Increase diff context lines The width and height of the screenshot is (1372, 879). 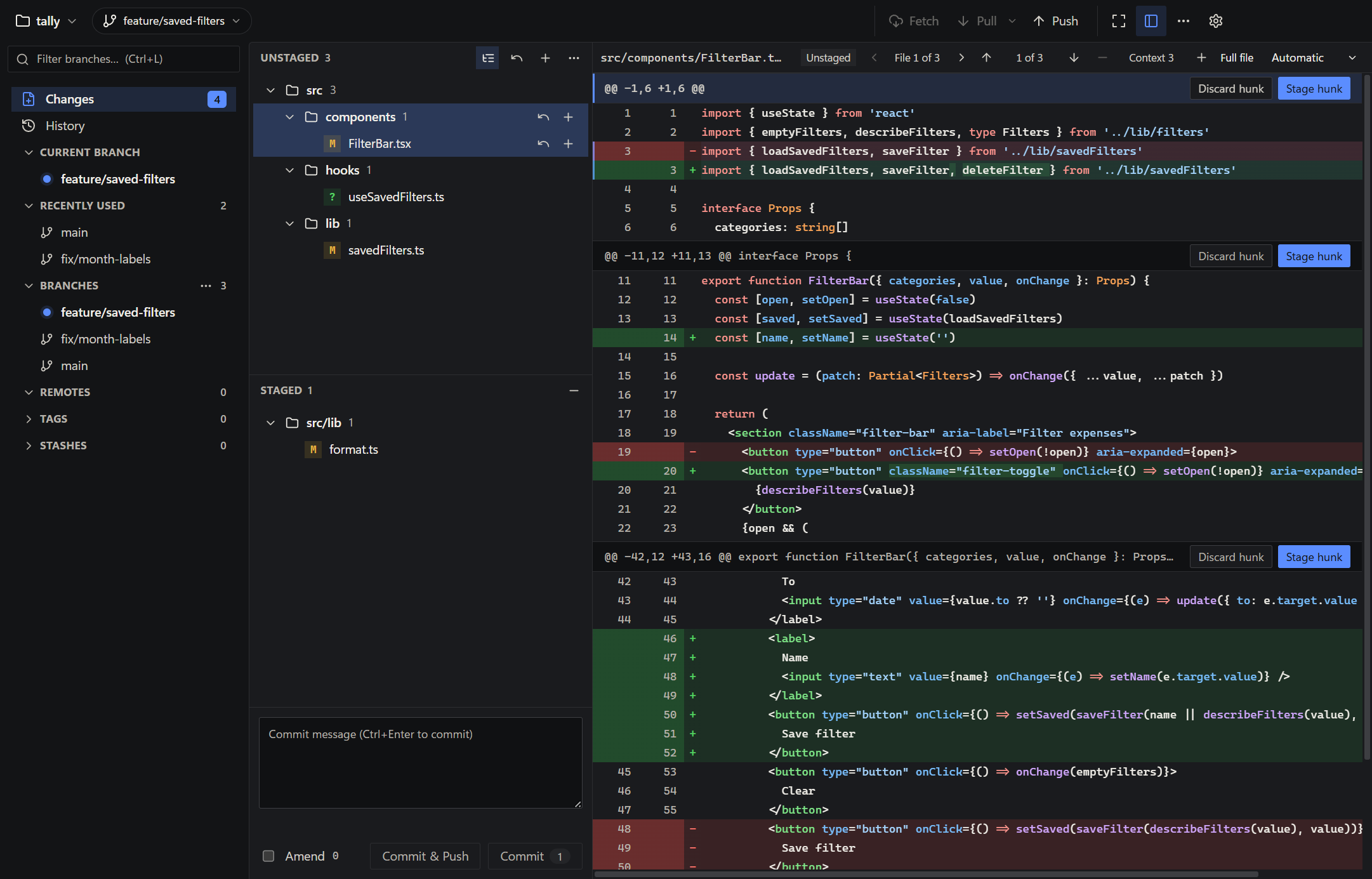click(x=1201, y=58)
